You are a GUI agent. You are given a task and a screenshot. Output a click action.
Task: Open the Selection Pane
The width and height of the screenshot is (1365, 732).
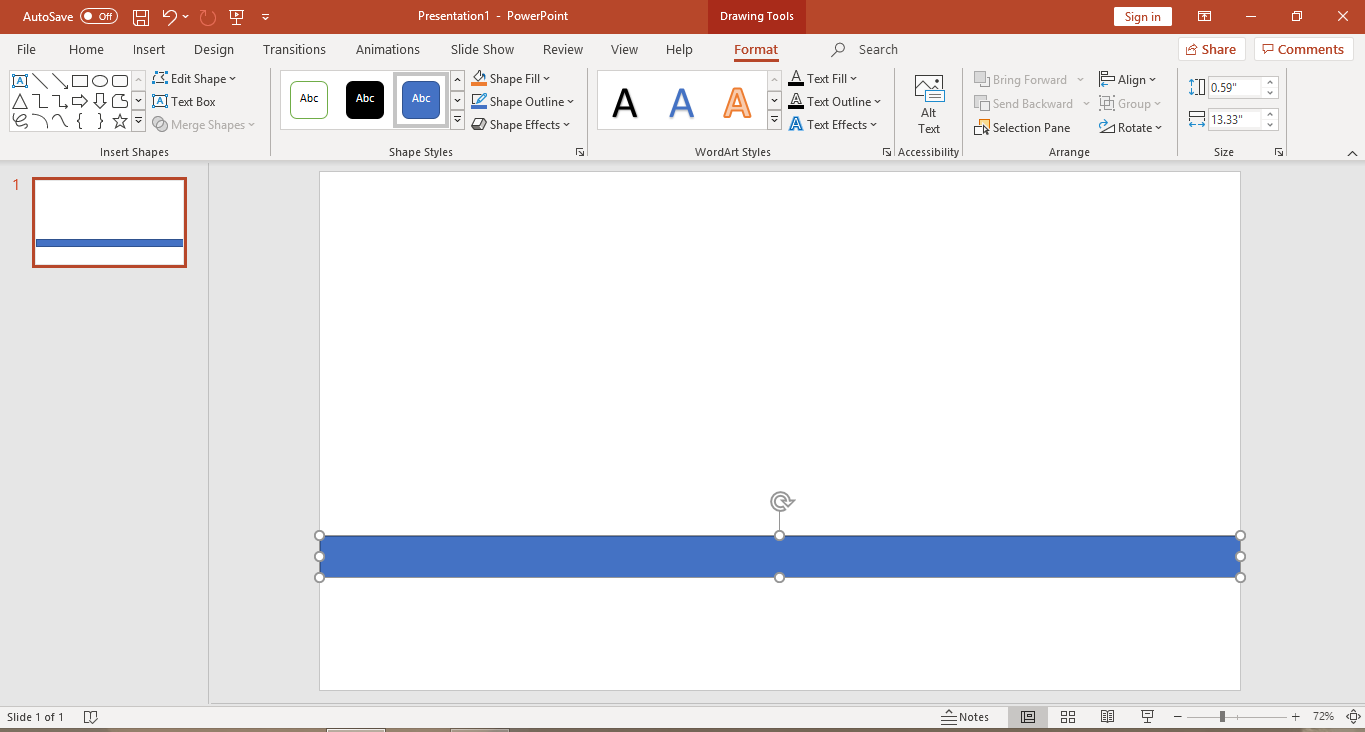tap(1022, 128)
